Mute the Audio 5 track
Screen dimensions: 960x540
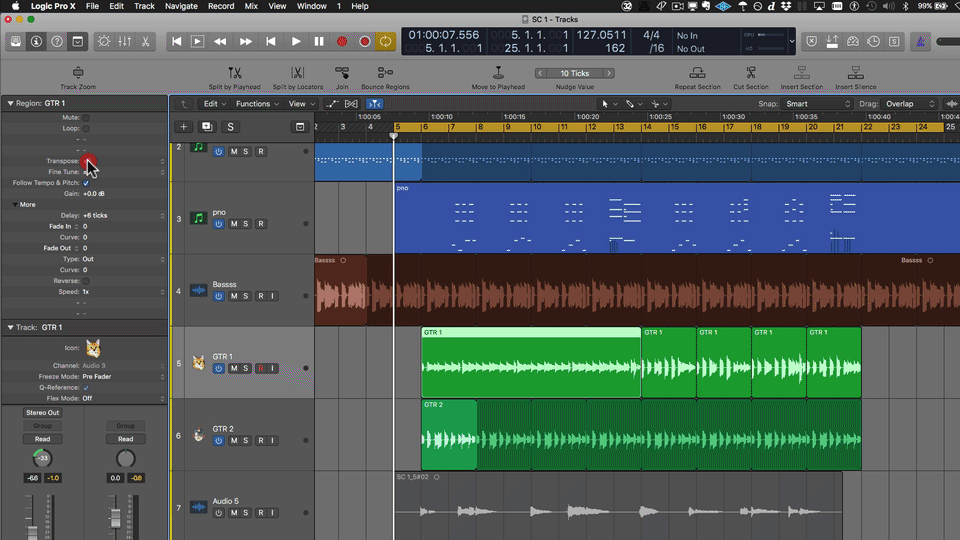(x=234, y=512)
